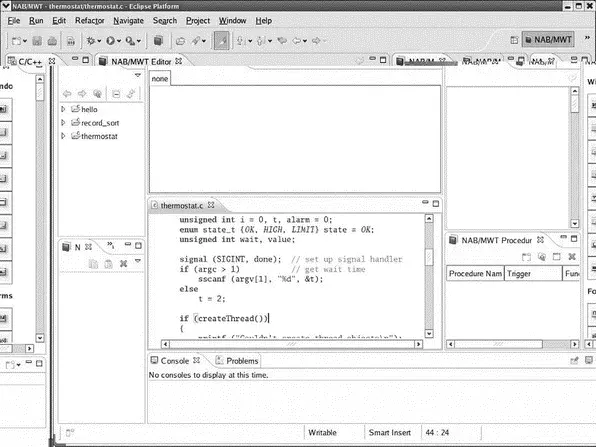Screen dimensions: 596x447
Task: Click the Back navigation arrow in main toolbar
Action: pyautogui.click(x=296, y=41)
